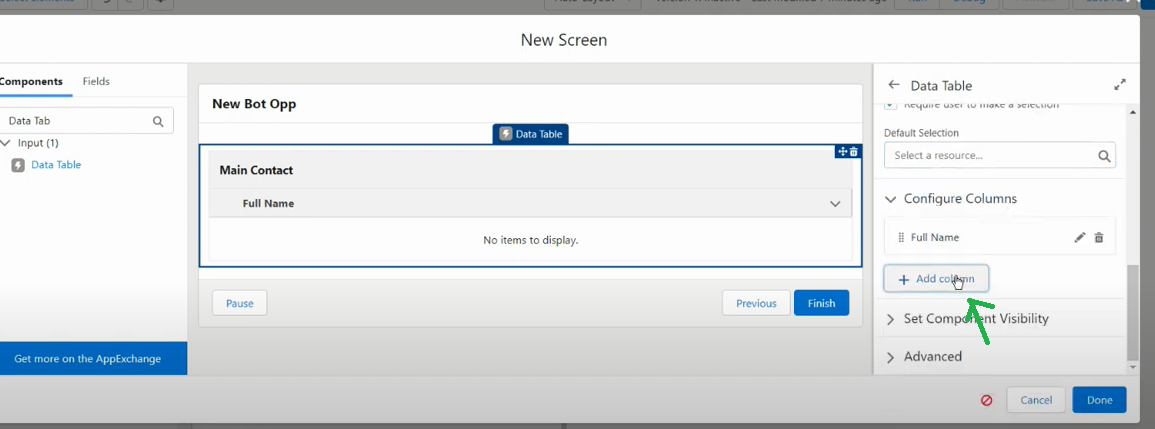The height and width of the screenshot is (429, 1155).
Task: Open the Full Name column header dropdown chevron
Action: pyautogui.click(x=835, y=203)
